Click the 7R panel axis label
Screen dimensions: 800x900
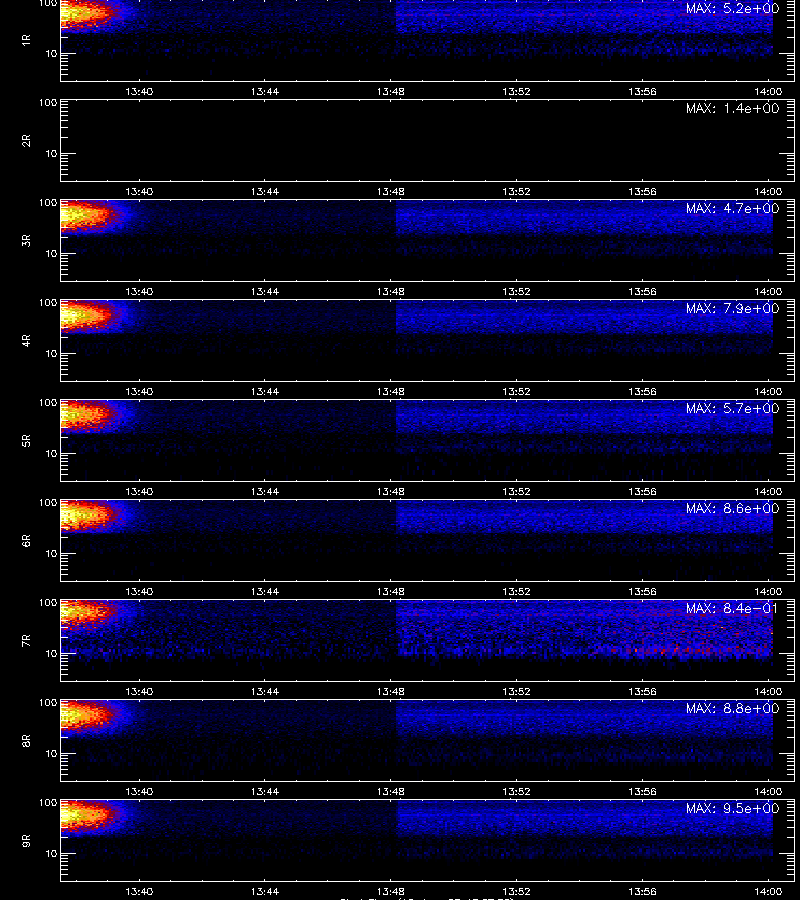pos(26,641)
